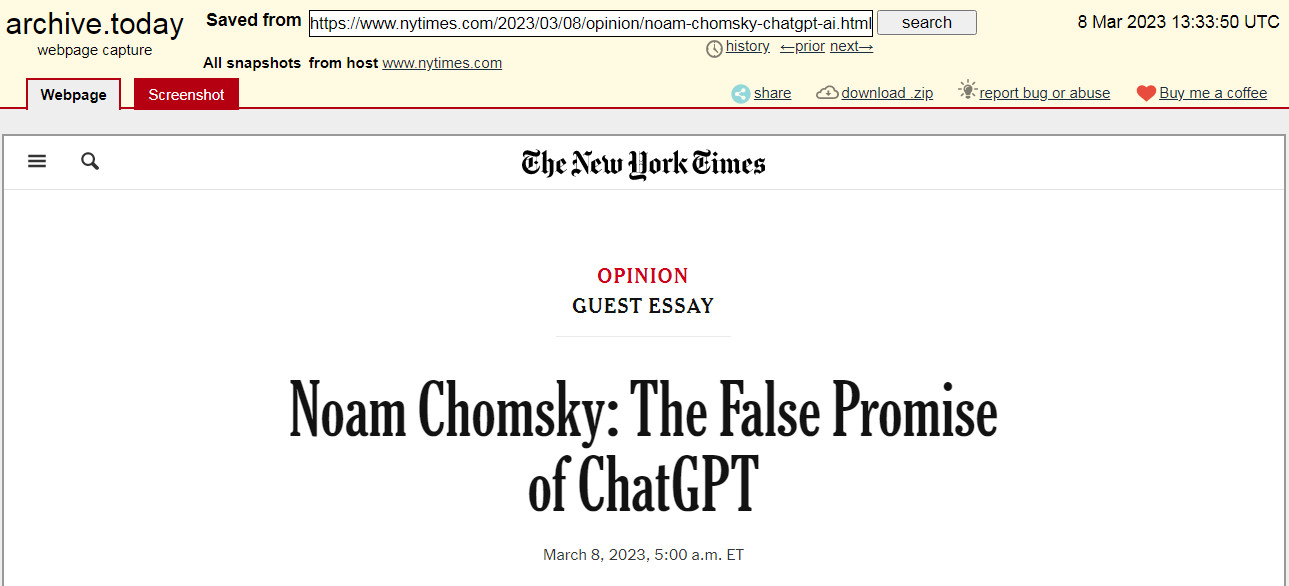1289x586 pixels.
Task: Click the archive.today site title
Action: click(95, 24)
